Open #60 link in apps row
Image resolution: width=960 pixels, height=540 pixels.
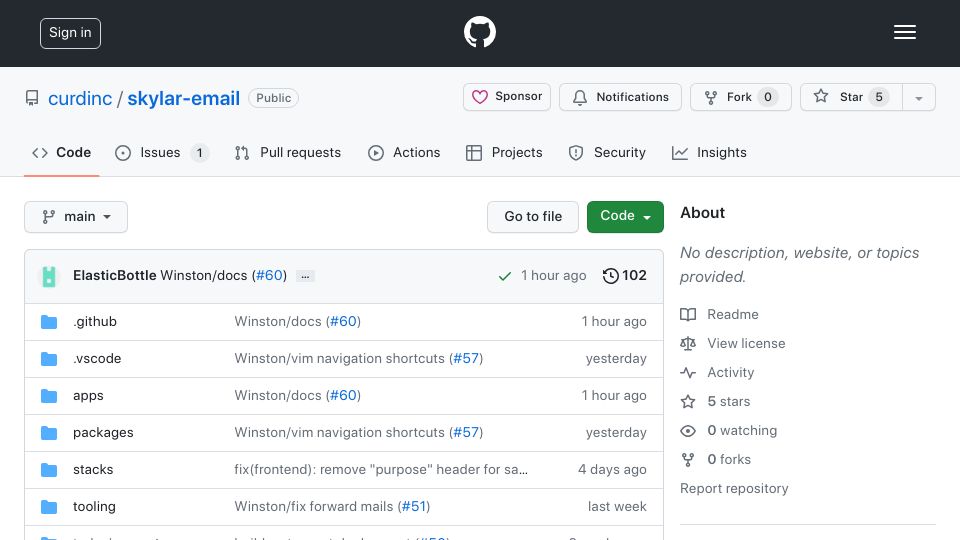(x=343, y=396)
